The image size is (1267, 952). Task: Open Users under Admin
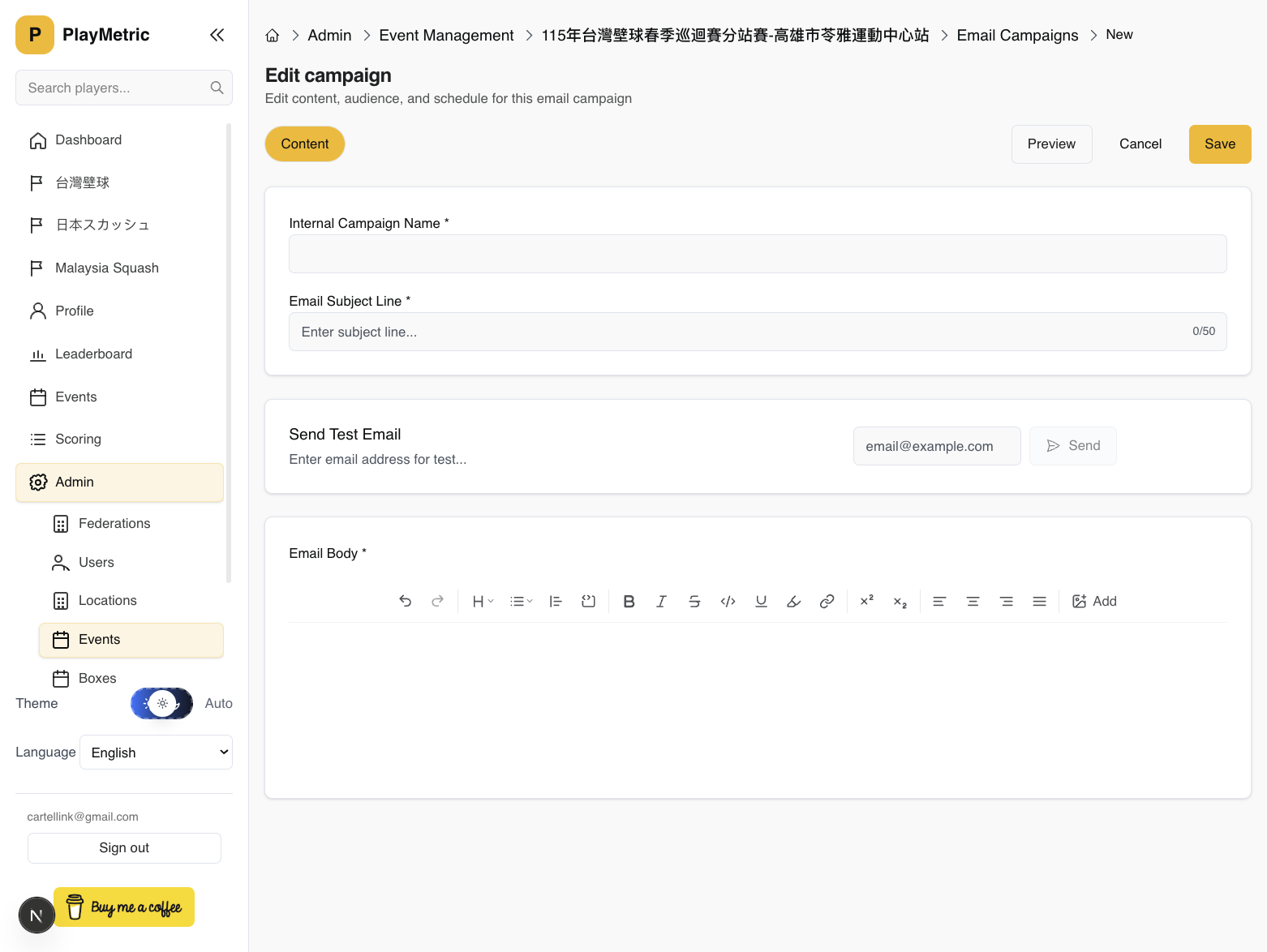(131, 562)
